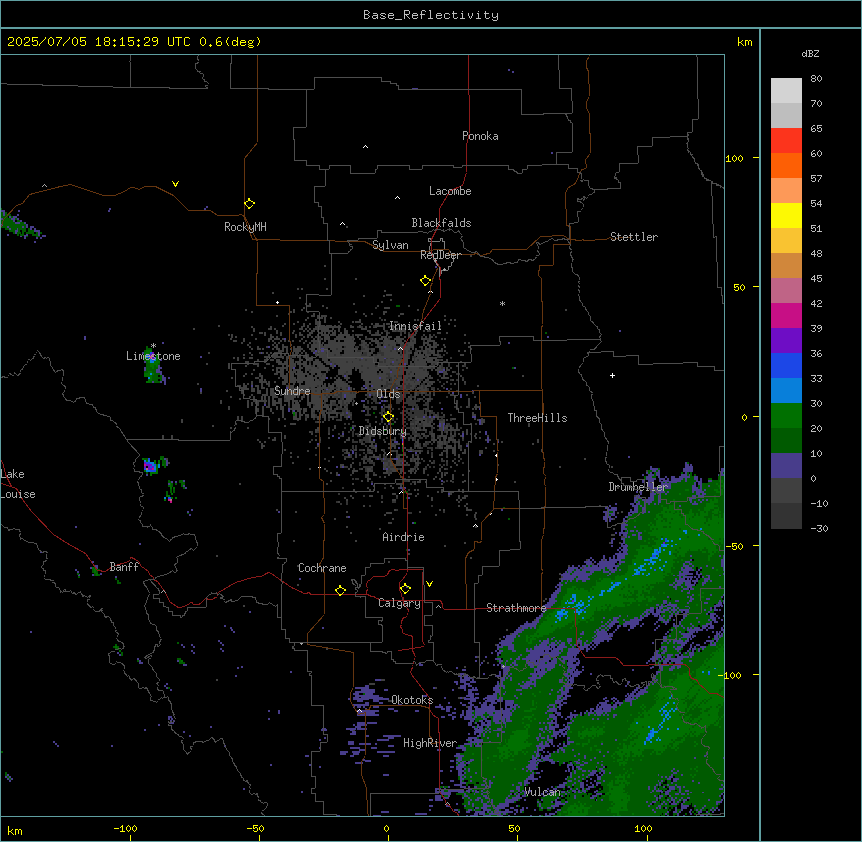Choose the magenta 39-42 dBZ legend swatch
The width and height of the screenshot is (862, 842).
click(786, 315)
